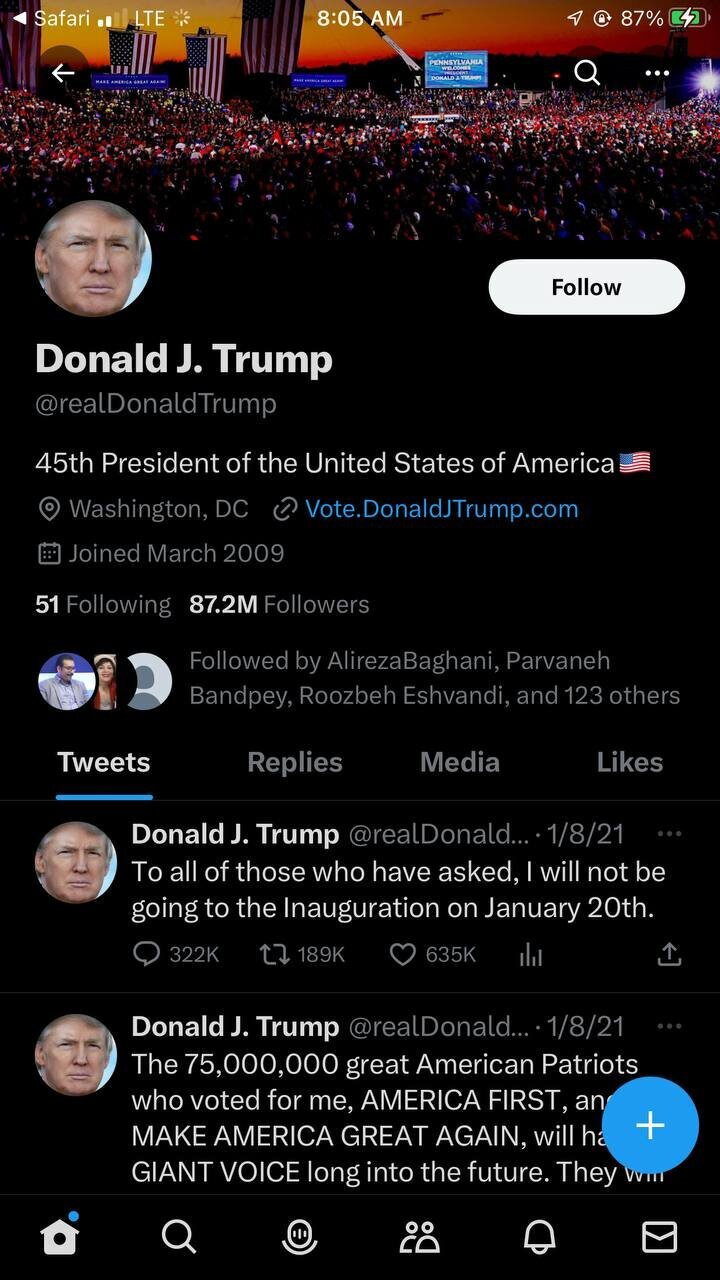Screen dimensions: 720x1280
Task: Open profile search magnifier in the header
Action: (587, 72)
